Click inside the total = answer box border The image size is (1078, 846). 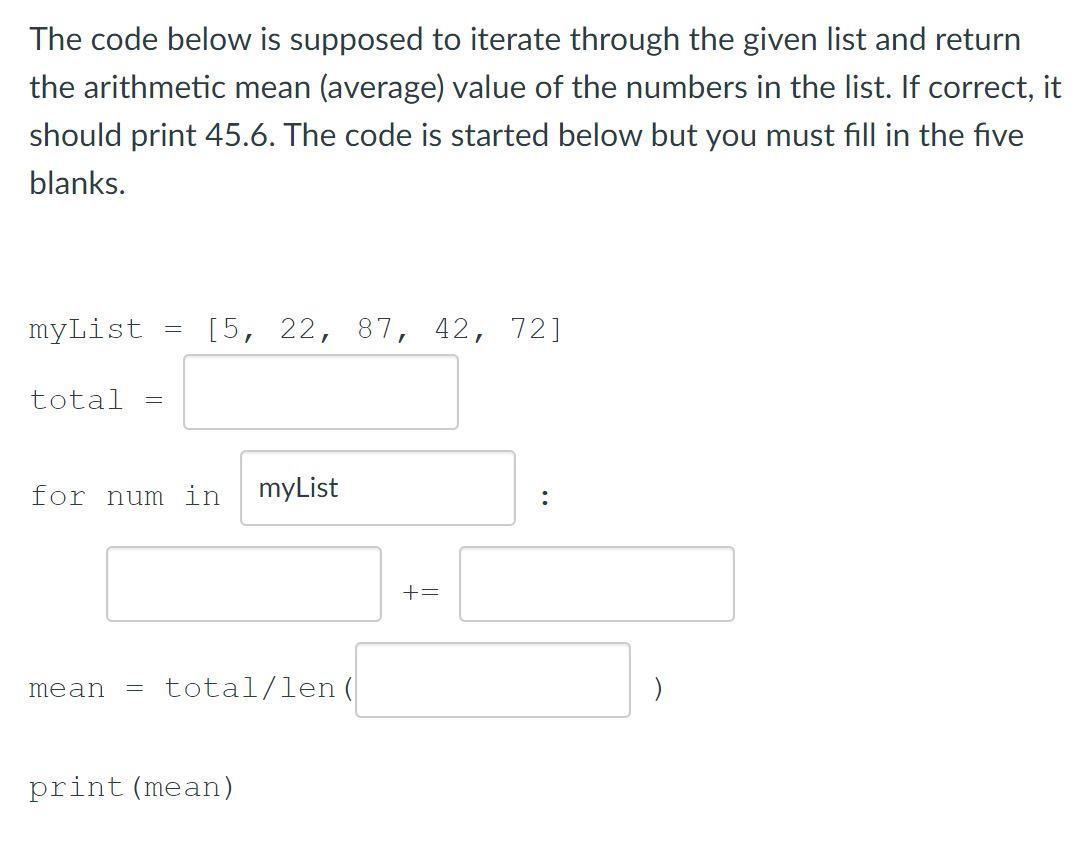coord(320,392)
